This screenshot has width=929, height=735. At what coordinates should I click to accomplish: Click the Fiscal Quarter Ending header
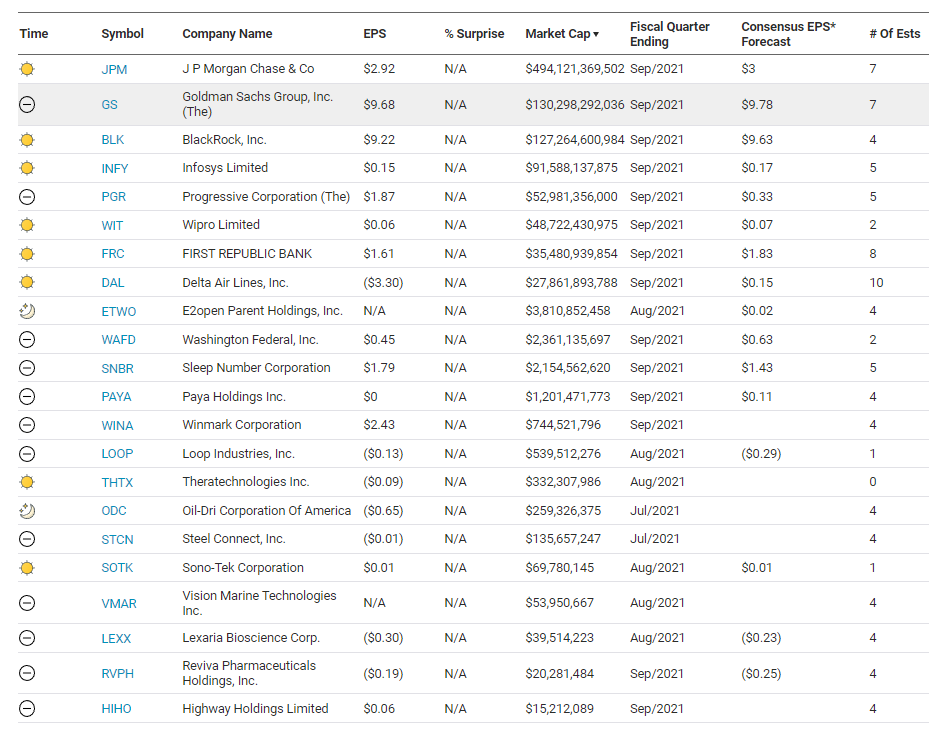[x=669, y=34]
